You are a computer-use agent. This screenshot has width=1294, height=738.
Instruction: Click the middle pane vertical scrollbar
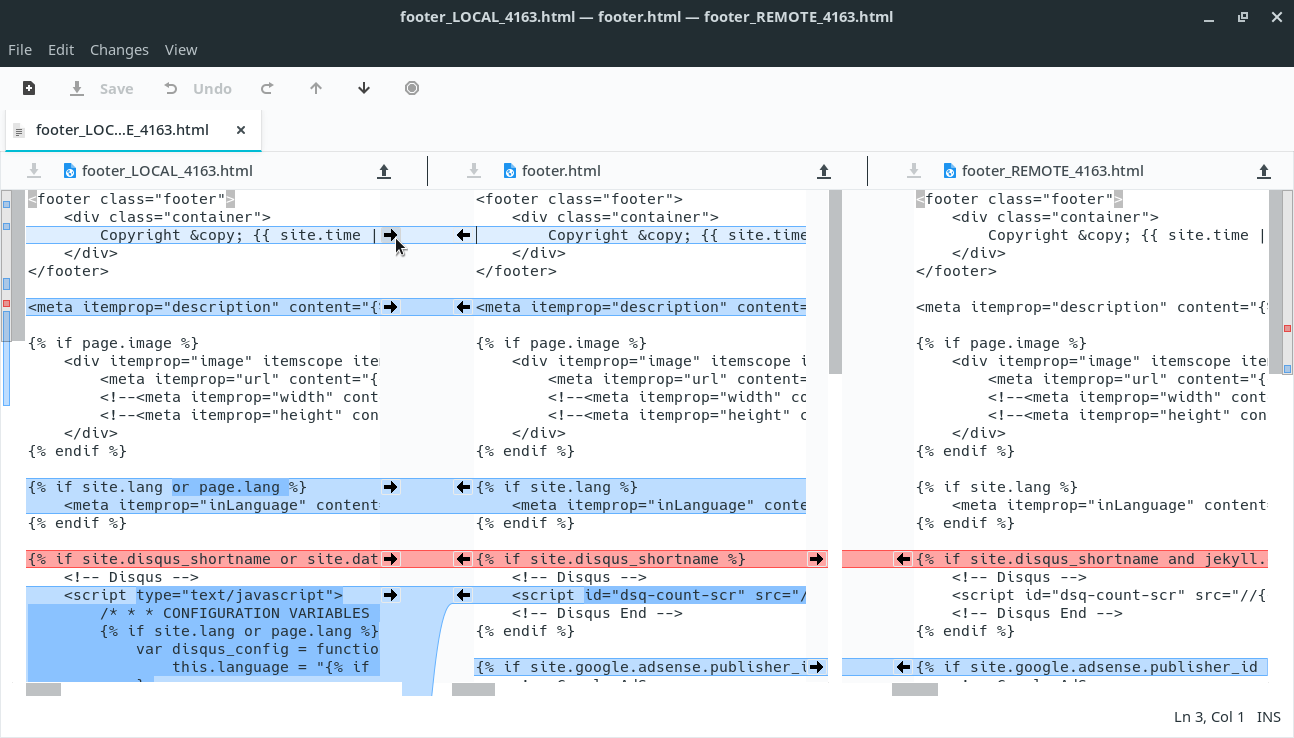tap(835, 282)
